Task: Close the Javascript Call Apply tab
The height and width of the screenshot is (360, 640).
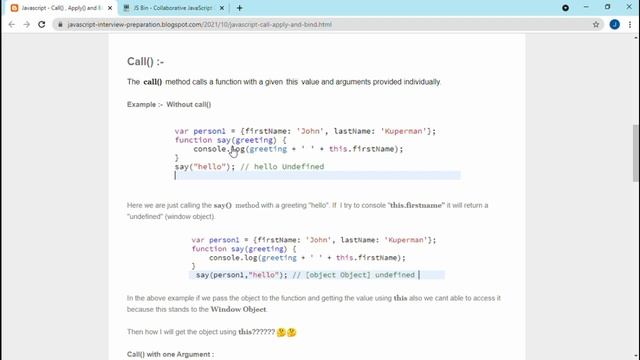Action: [110, 8]
